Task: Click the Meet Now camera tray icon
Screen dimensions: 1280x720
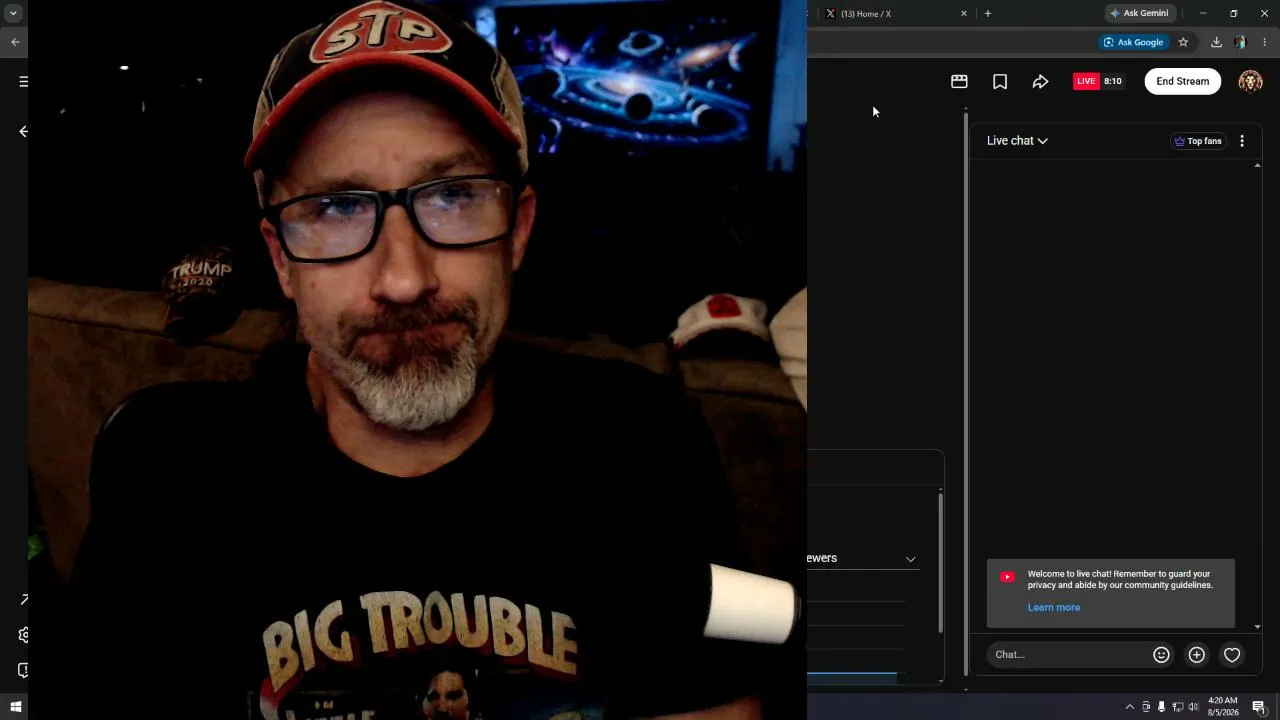Action: pos(1146,707)
